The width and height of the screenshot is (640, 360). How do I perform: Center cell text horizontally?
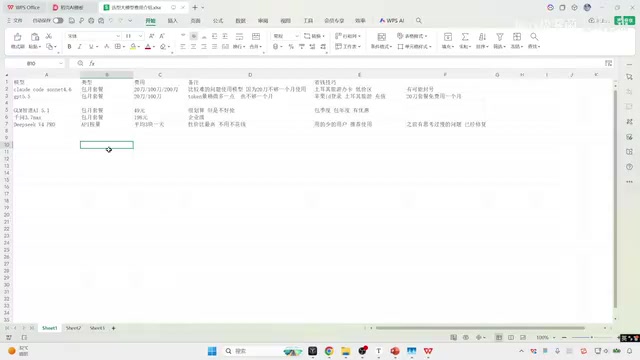(x=193, y=47)
